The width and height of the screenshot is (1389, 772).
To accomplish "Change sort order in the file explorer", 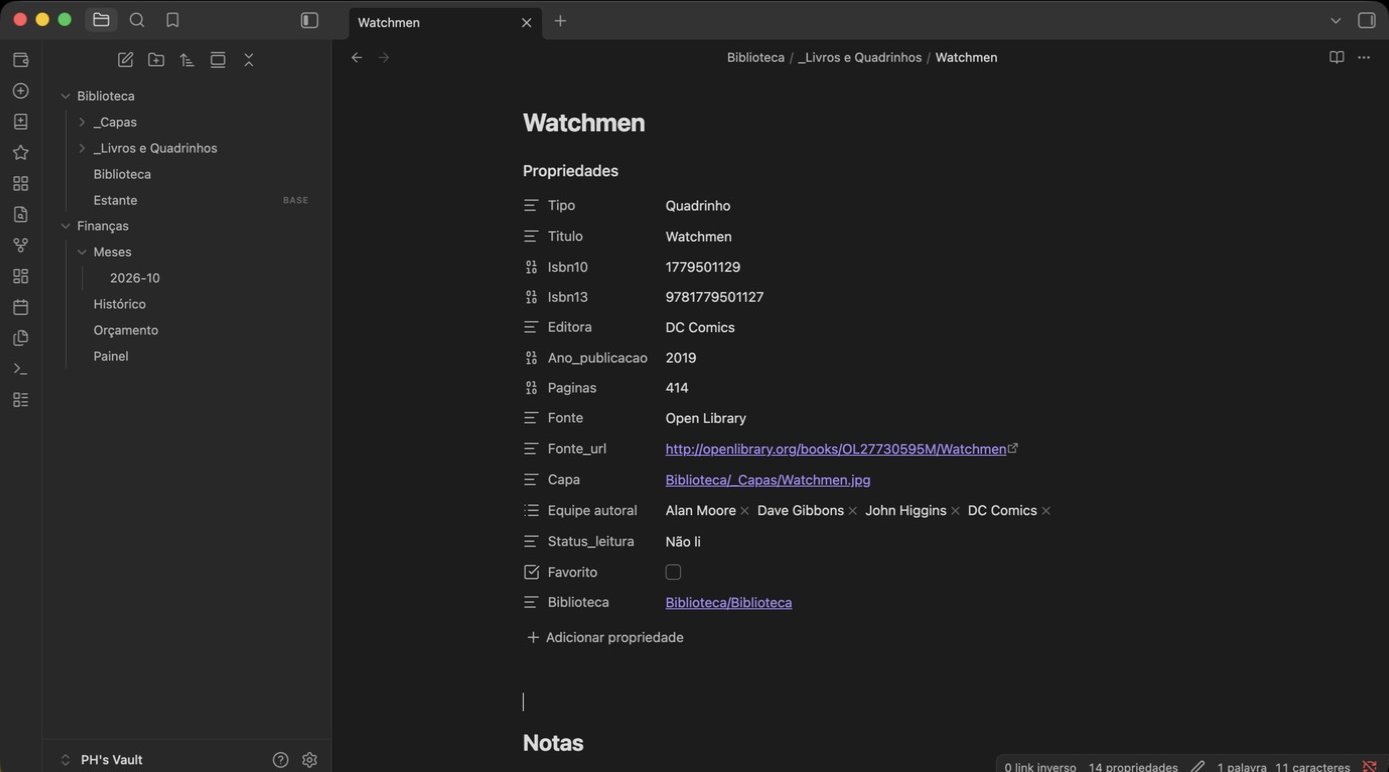I will 187,60.
